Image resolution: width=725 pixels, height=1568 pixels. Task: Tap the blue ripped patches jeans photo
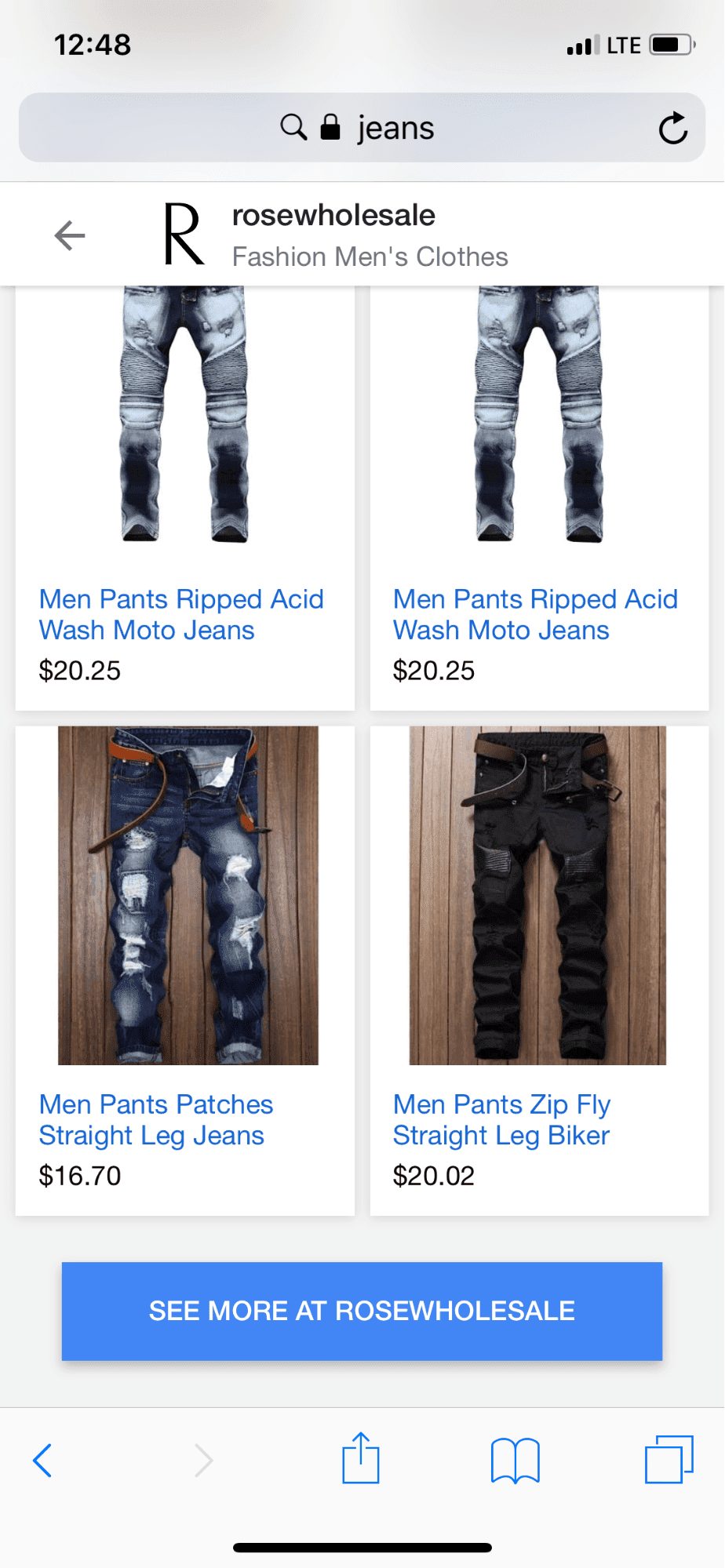[x=188, y=895]
